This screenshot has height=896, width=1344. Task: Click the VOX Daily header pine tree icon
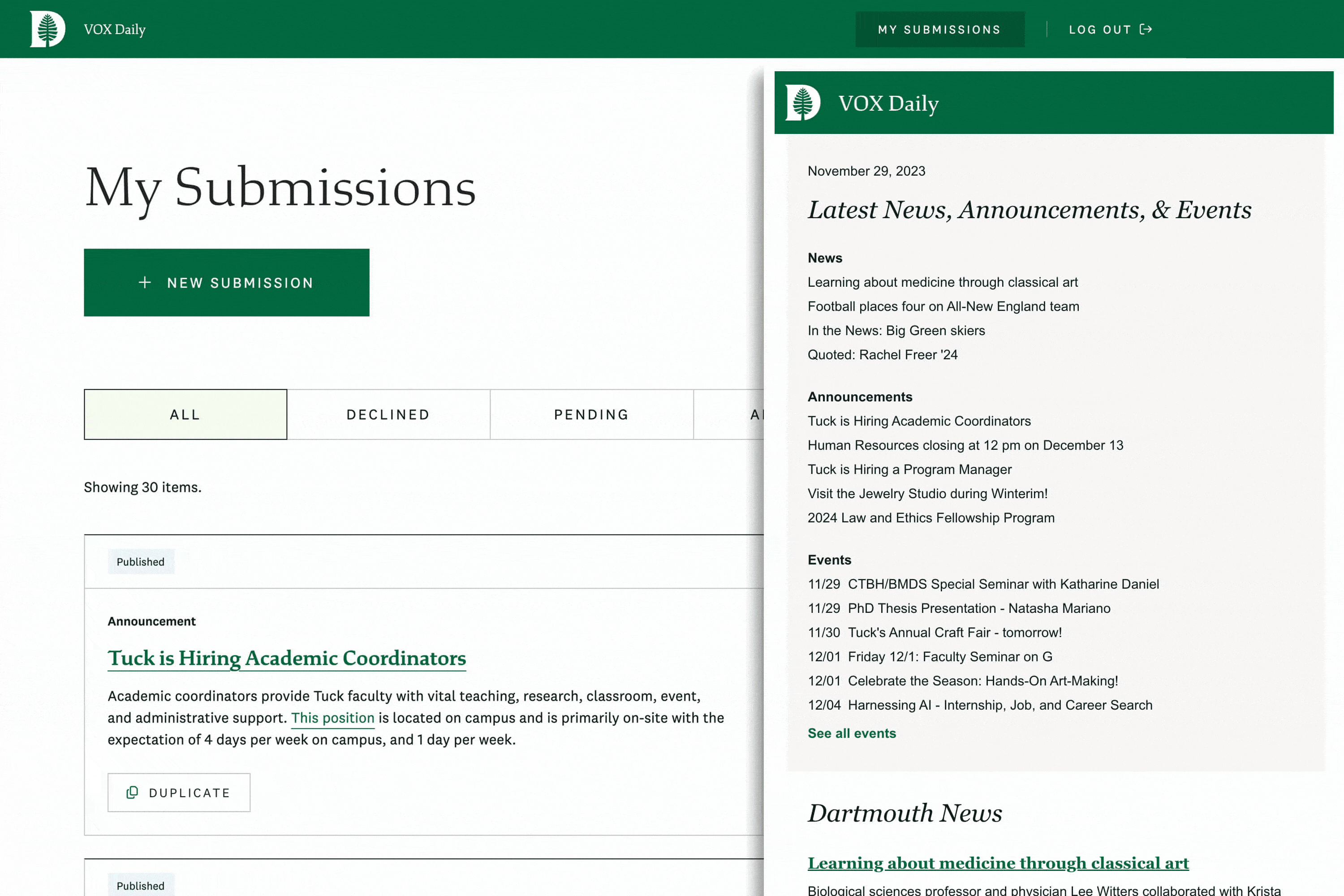tap(47, 29)
